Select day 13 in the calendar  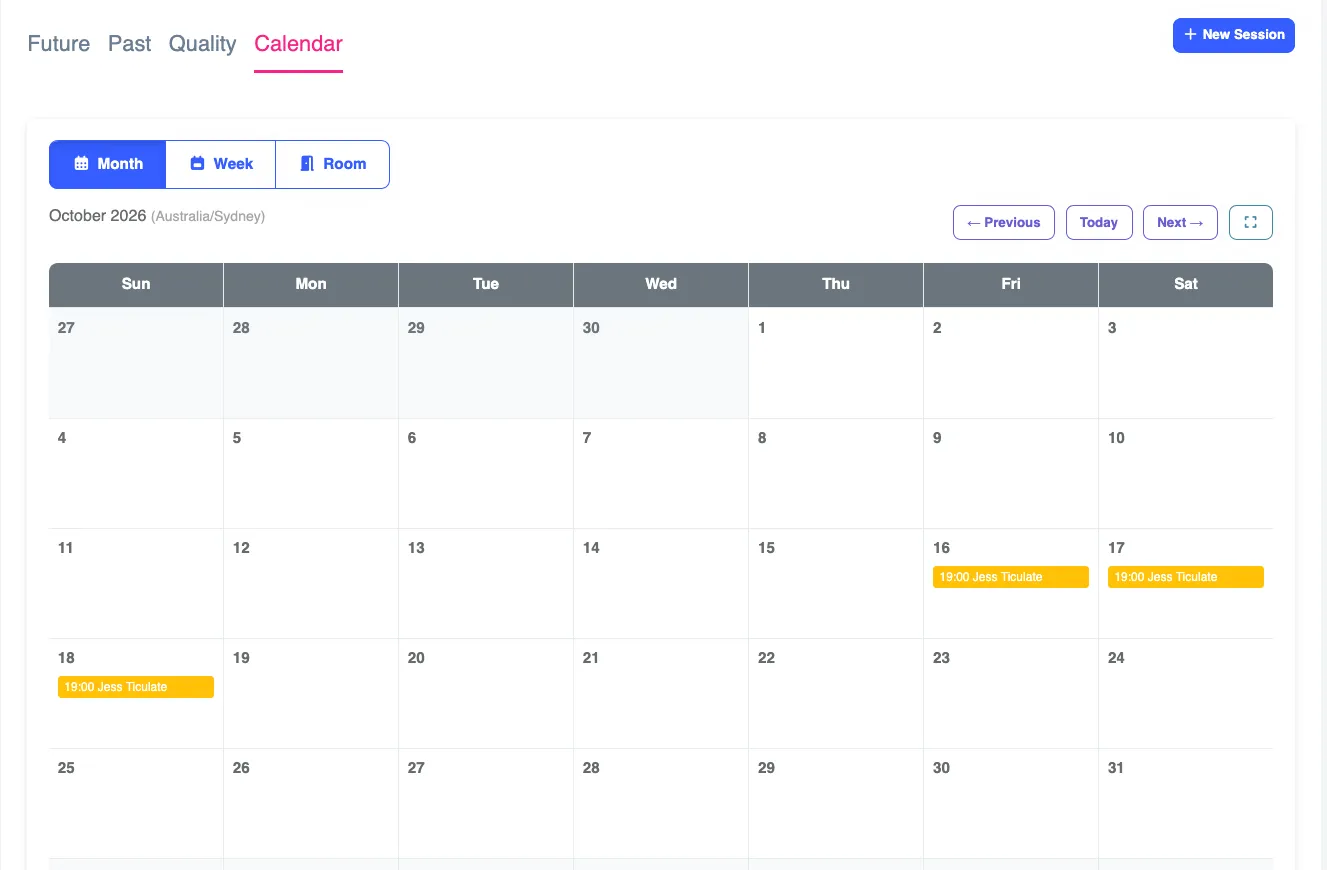point(486,583)
